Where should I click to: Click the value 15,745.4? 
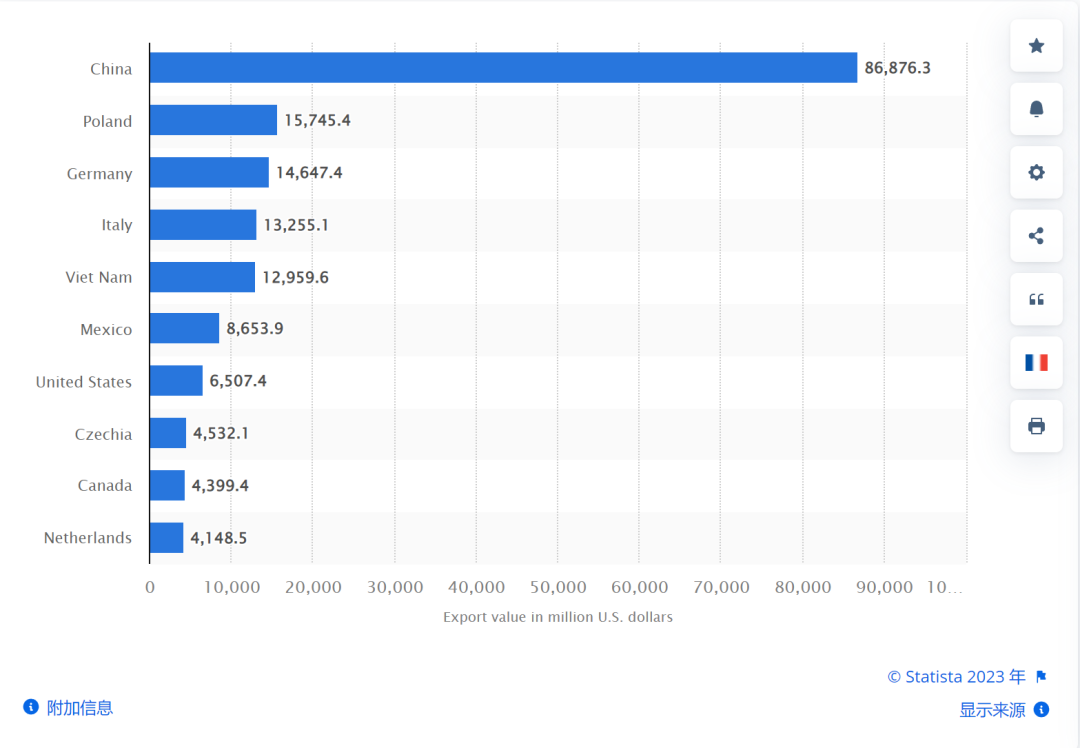pos(318,120)
